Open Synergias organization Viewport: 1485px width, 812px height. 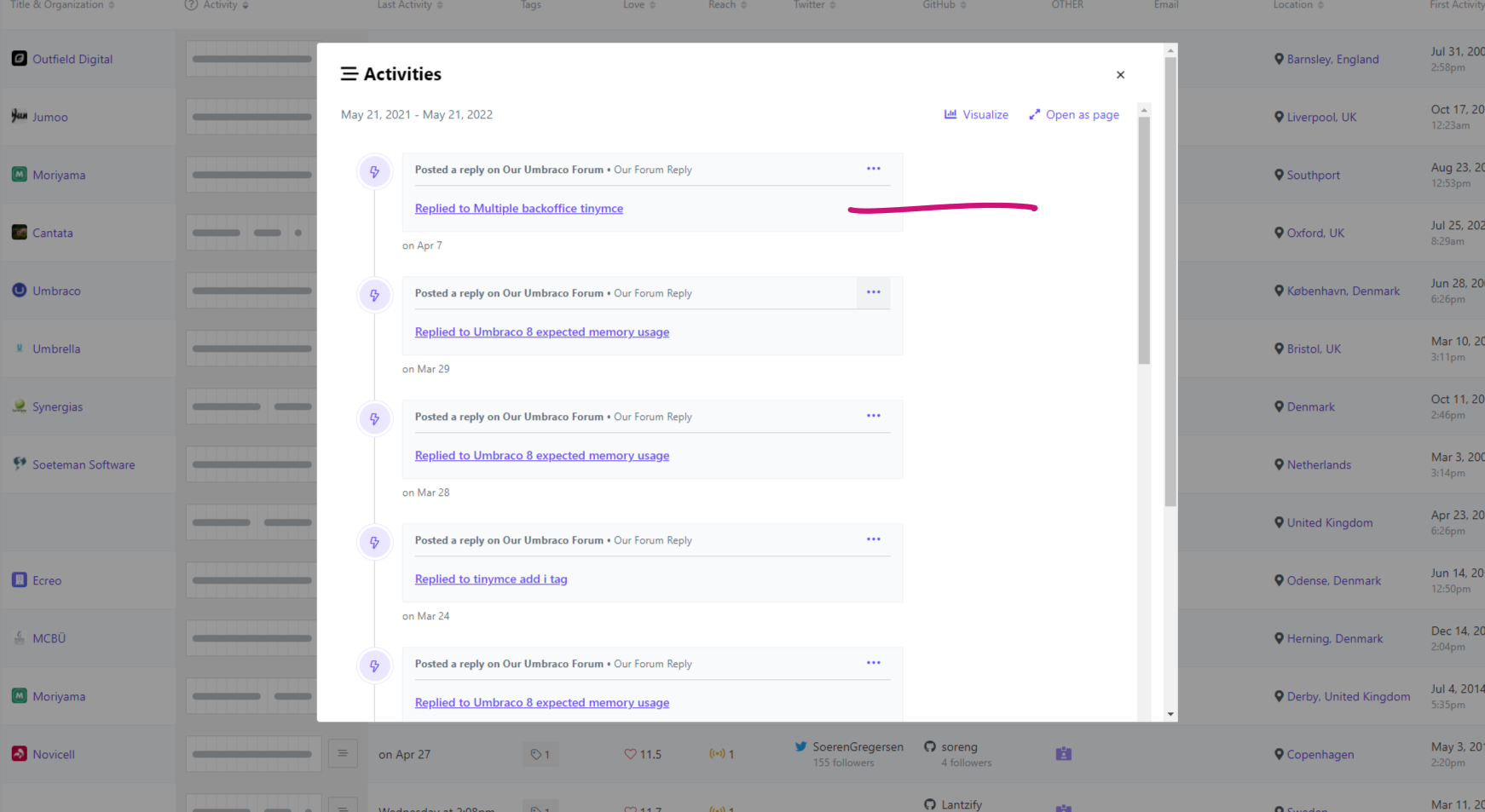click(x=58, y=406)
